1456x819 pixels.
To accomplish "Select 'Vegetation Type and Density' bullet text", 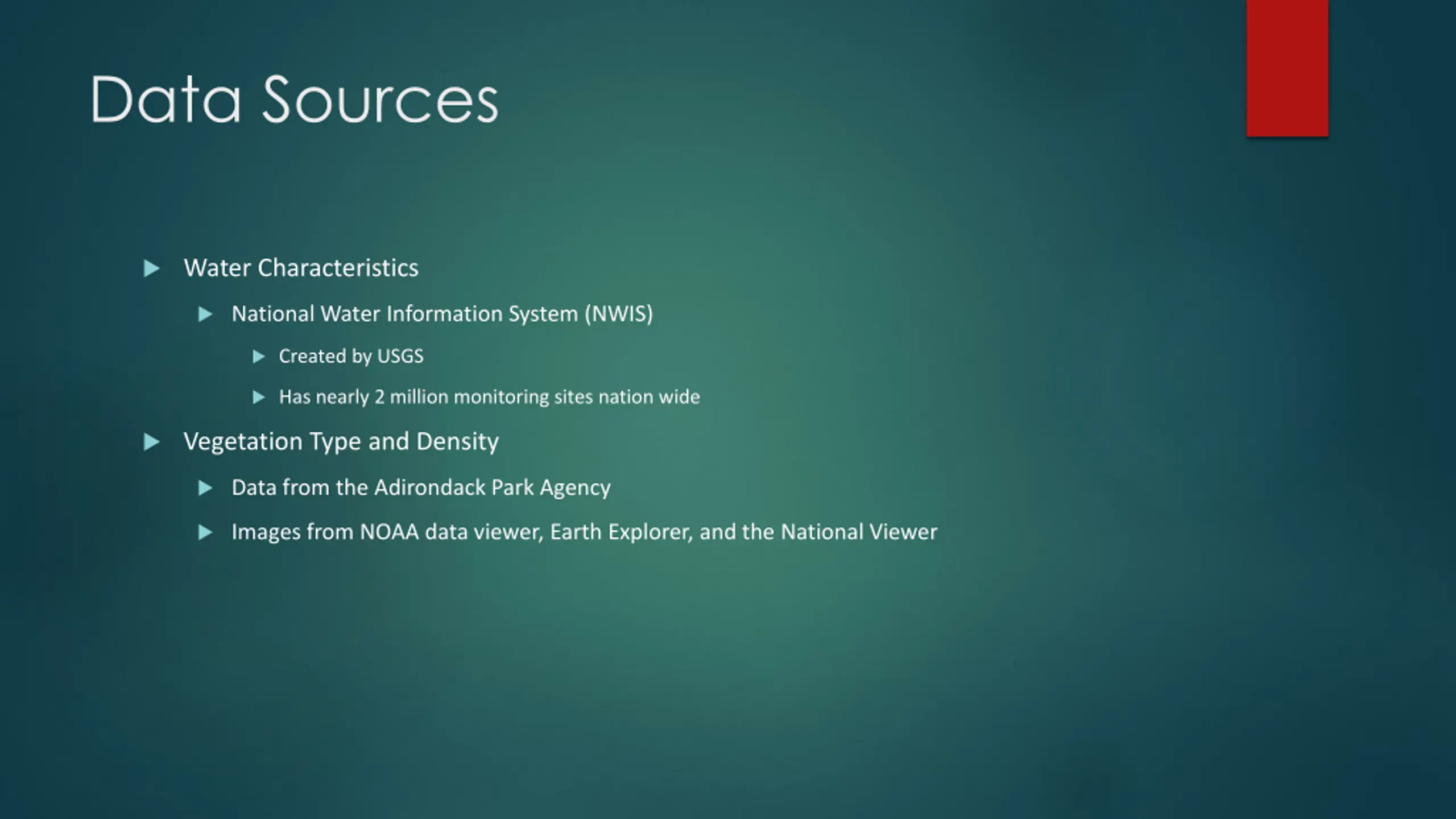I will click(341, 441).
